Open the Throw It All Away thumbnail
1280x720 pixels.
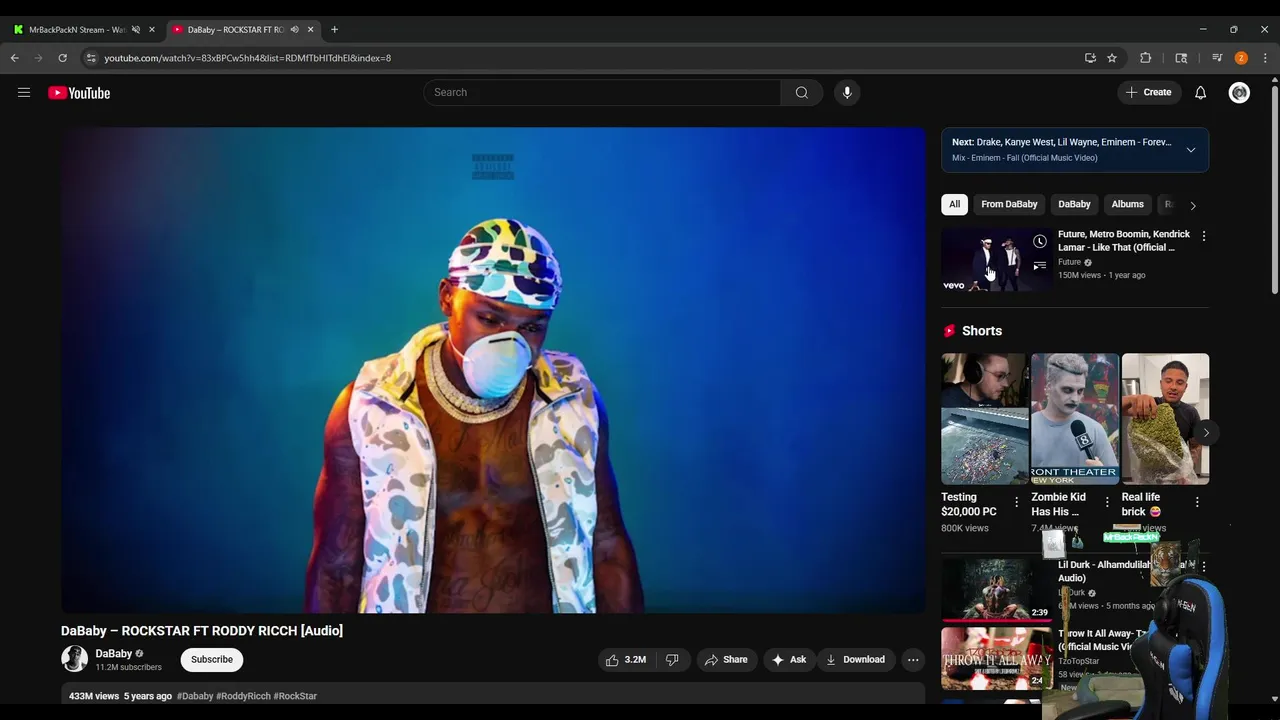pyautogui.click(x=995, y=658)
